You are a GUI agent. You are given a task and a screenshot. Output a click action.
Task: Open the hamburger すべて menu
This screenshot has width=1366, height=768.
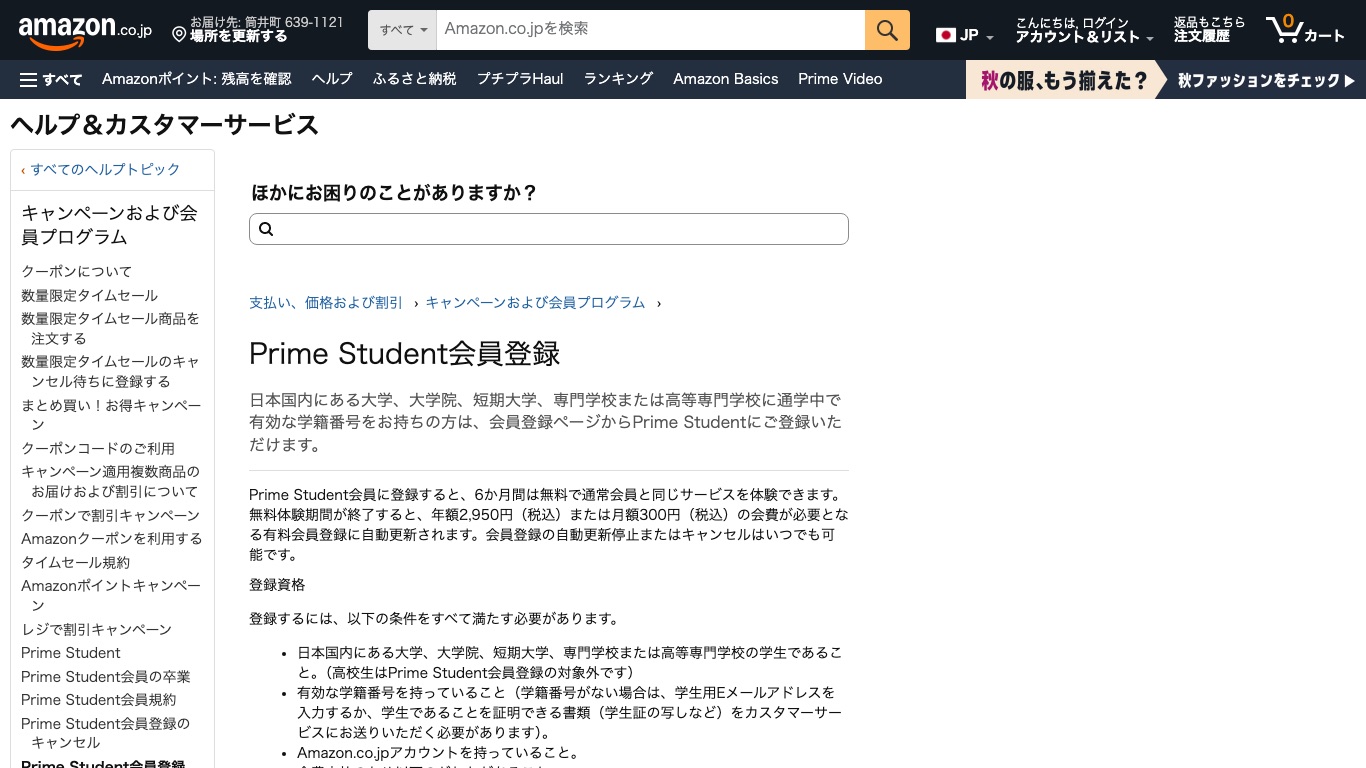click(x=50, y=79)
